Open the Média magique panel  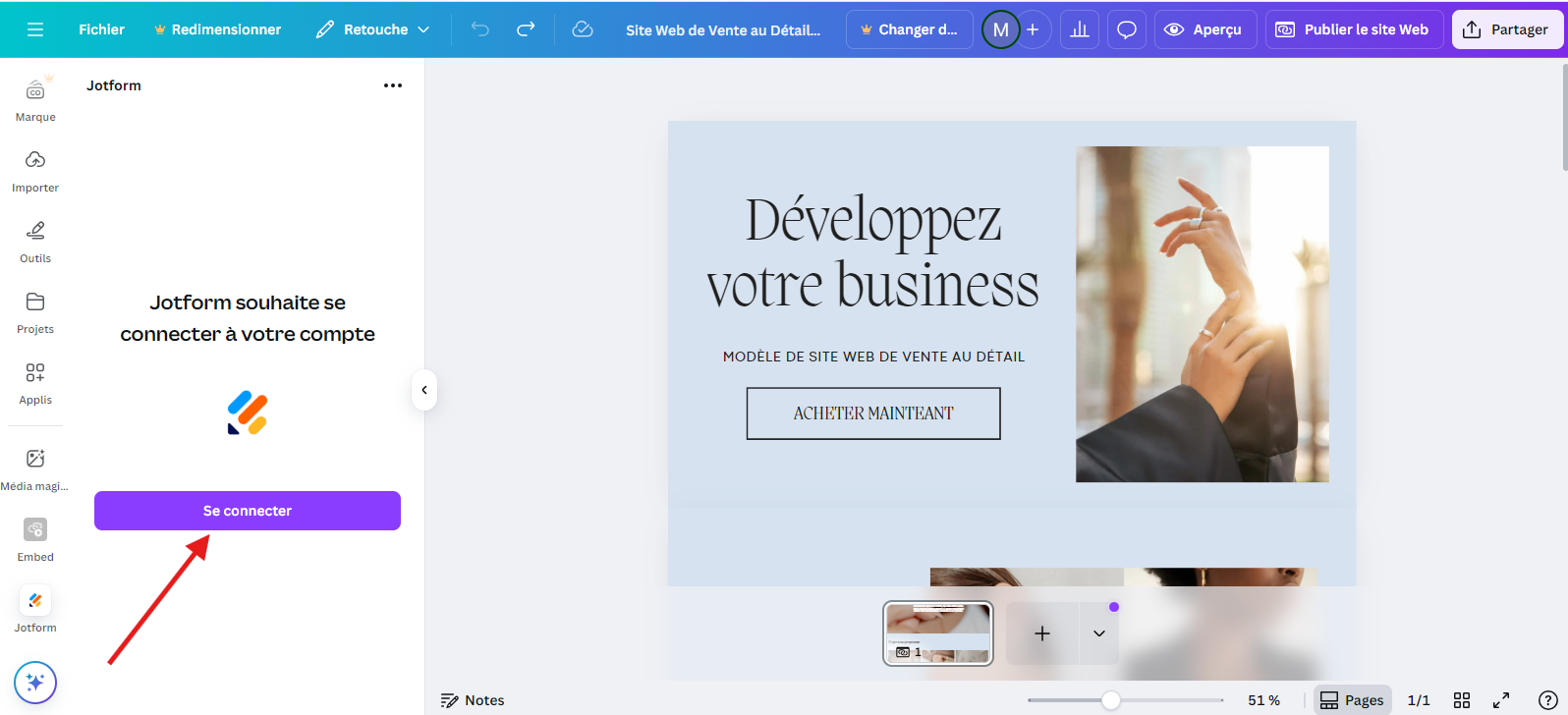click(x=35, y=469)
